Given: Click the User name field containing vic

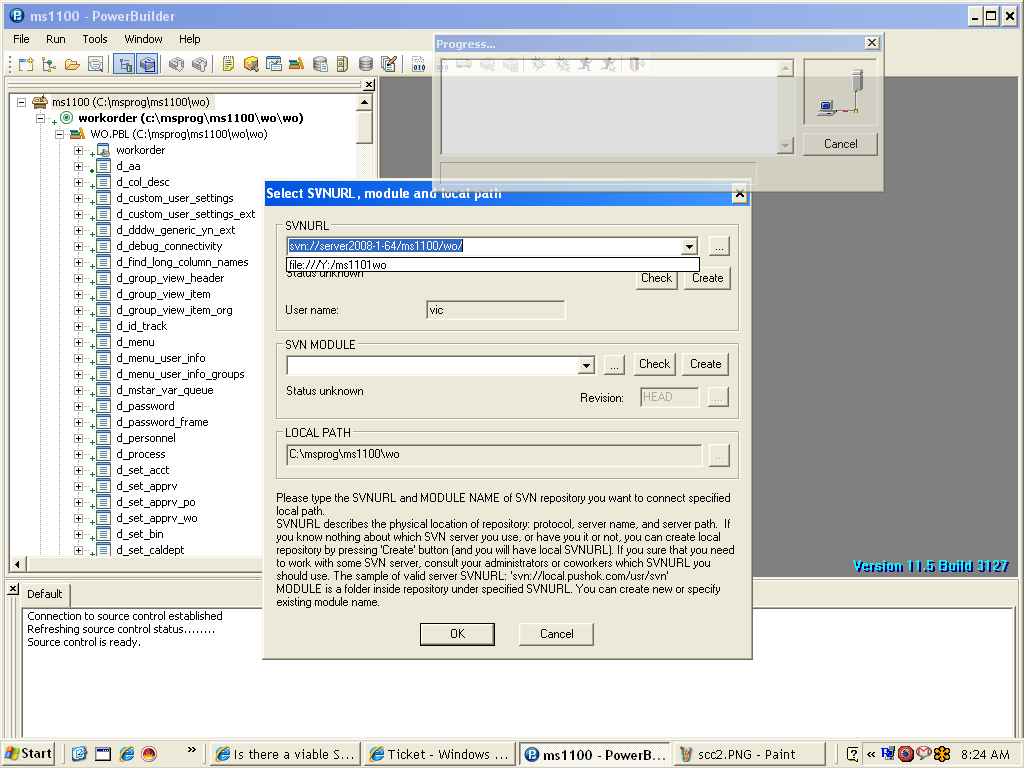Looking at the screenshot, I should [496, 310].
